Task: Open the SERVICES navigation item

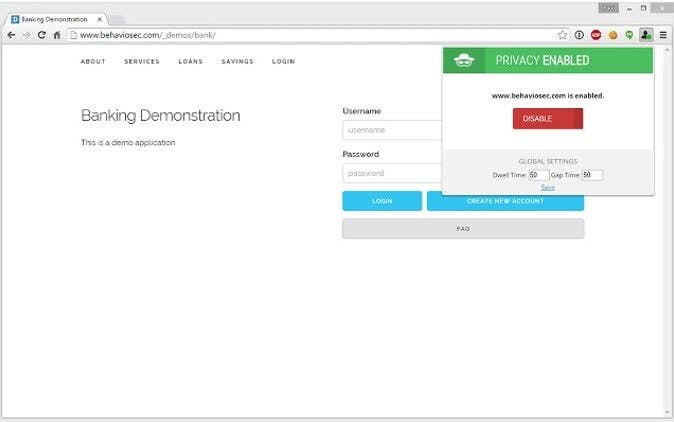Action: [x=142, y=61]
